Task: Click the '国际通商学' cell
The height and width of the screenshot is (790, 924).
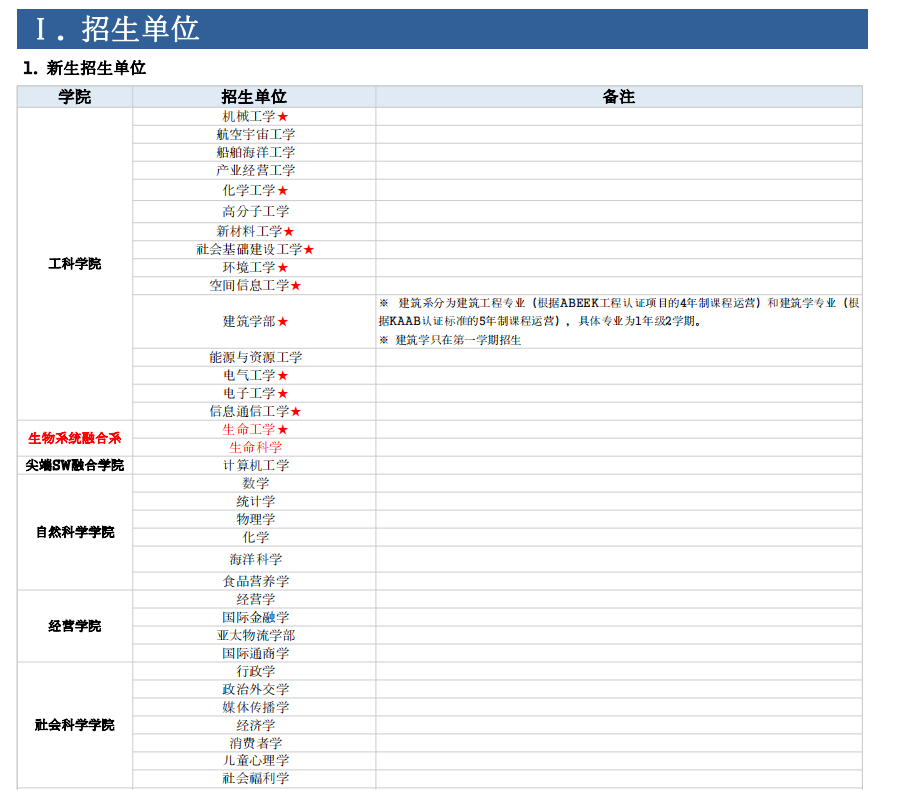Action: pos(254,653)
